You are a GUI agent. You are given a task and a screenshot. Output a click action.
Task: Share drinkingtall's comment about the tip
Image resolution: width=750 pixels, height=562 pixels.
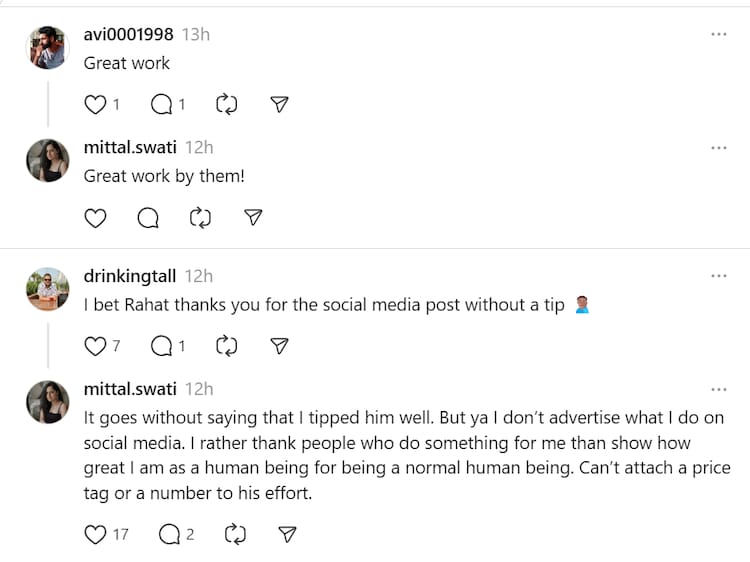click(x=280, y=346)
